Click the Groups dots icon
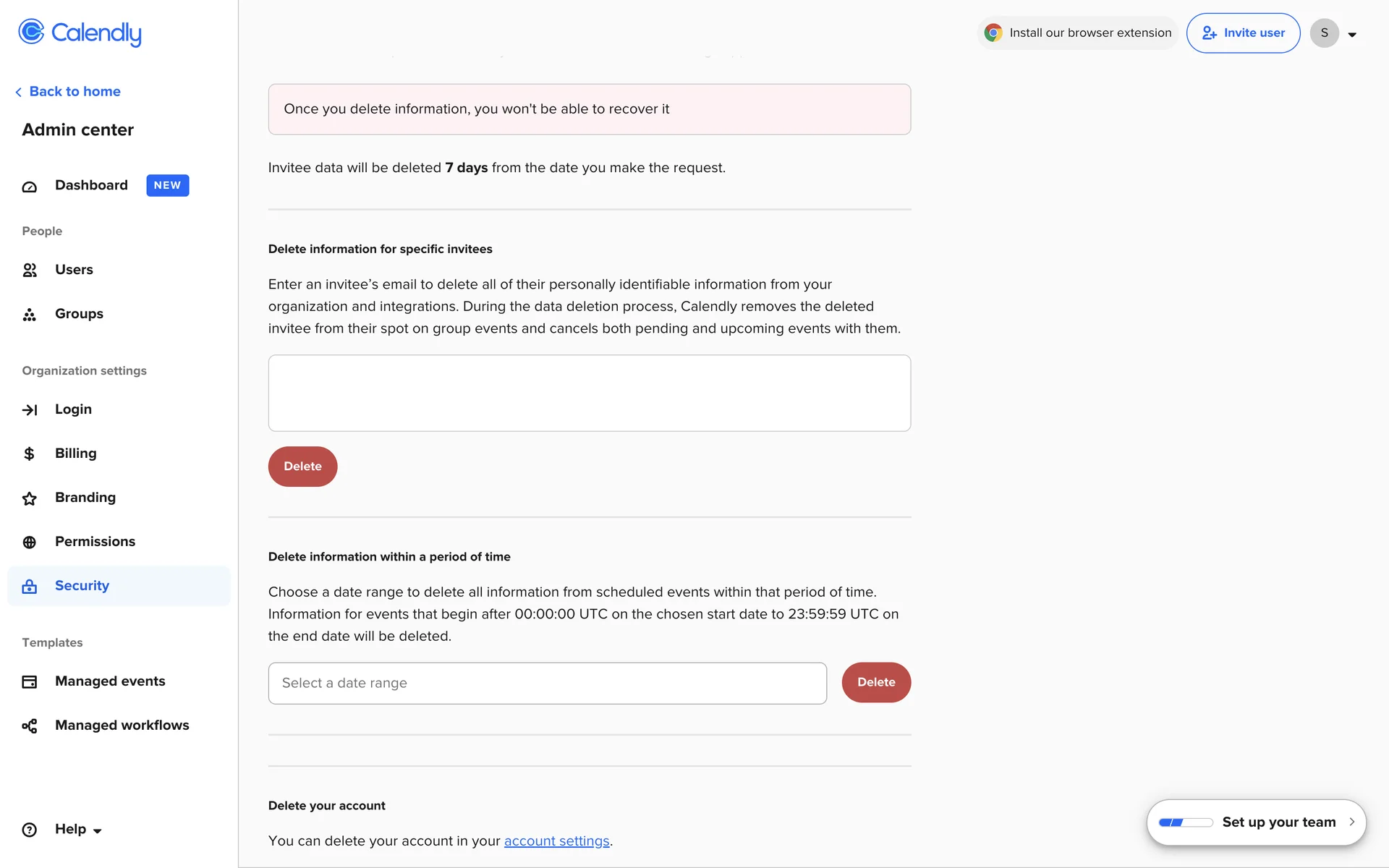Viewport: 1389px width, 868px height. [x=30, y=315]
